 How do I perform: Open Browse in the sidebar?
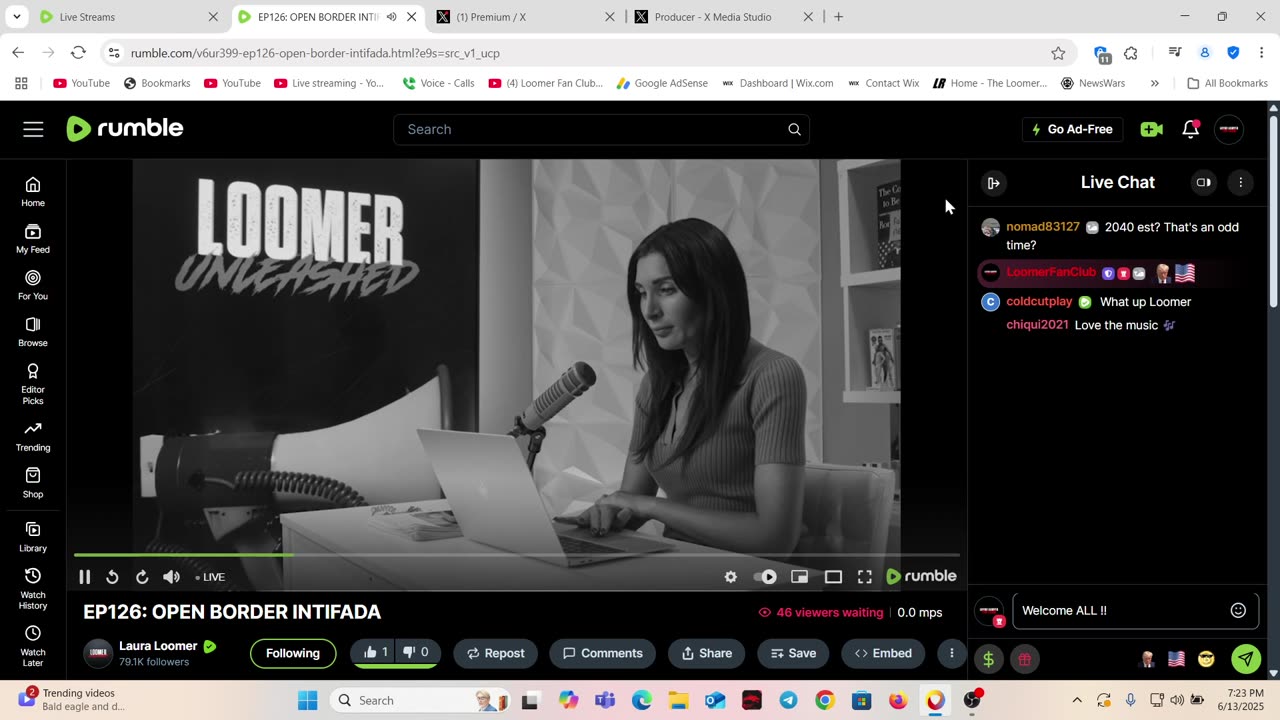coord(33,332)
